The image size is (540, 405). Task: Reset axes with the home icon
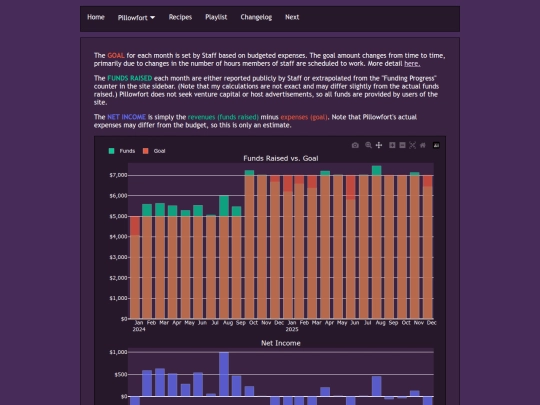(423, 145)
